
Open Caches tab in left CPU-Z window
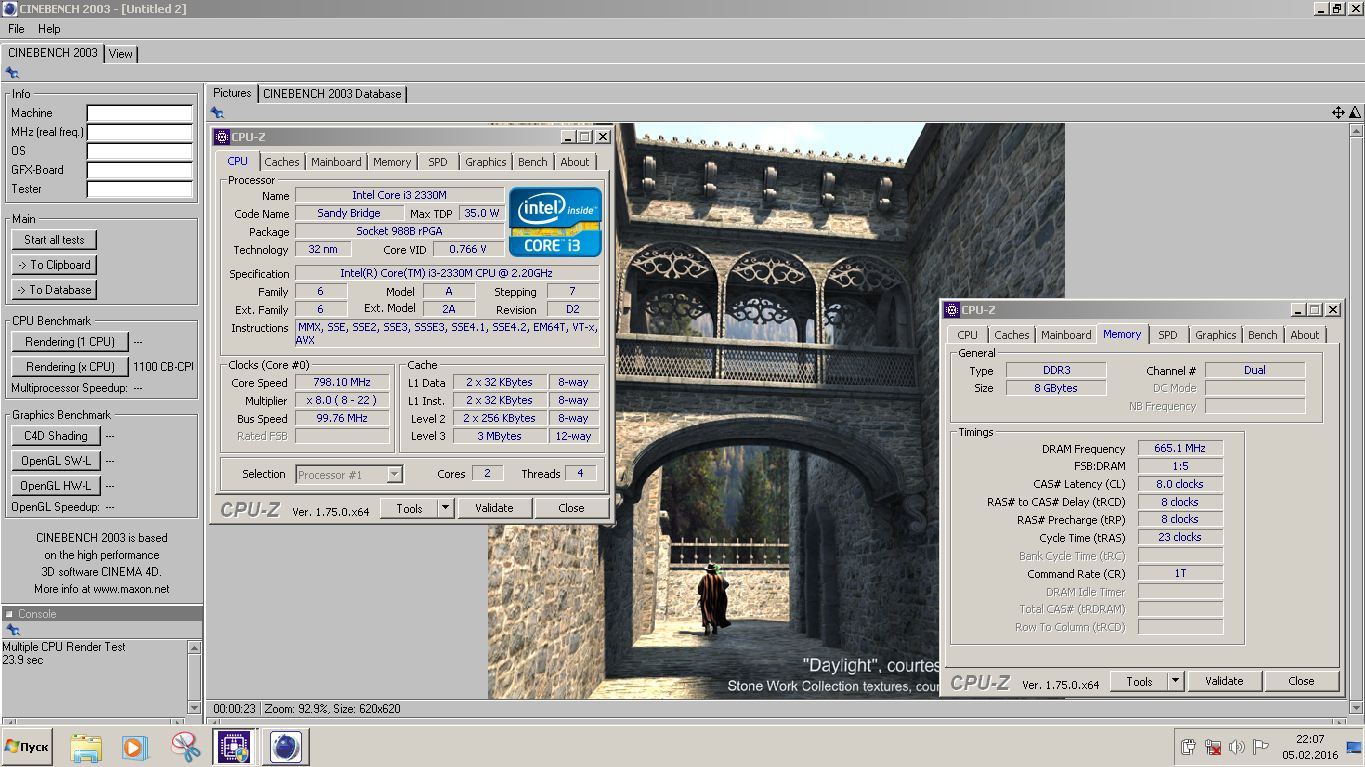pos(282,162)
